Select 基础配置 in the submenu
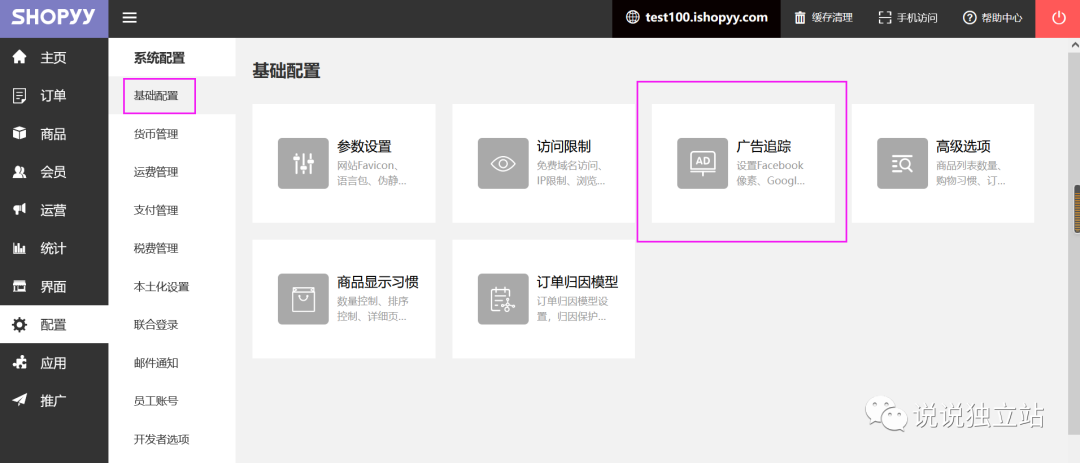Image resolution: width=1080 pixels, height=463 pixels. pyautogui.click(x=156, y=96)
